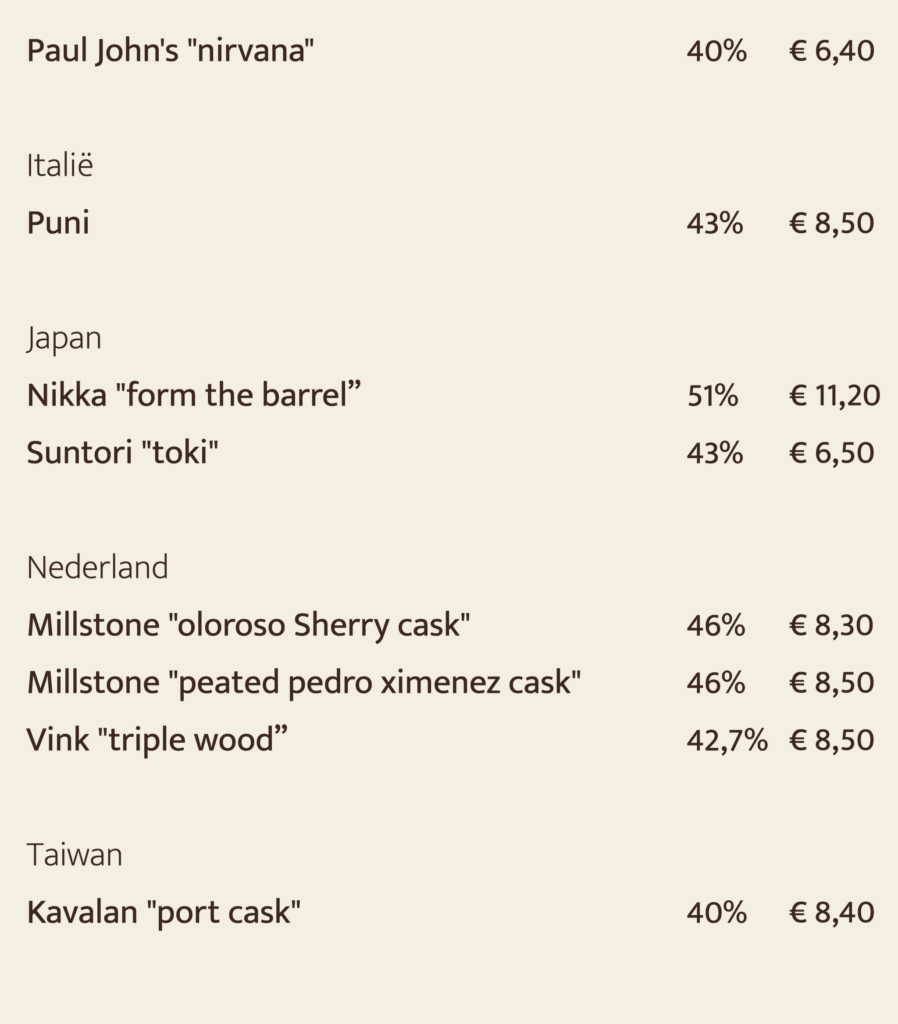
Task: Click the Nederland section heading
Action: [97, 567]
